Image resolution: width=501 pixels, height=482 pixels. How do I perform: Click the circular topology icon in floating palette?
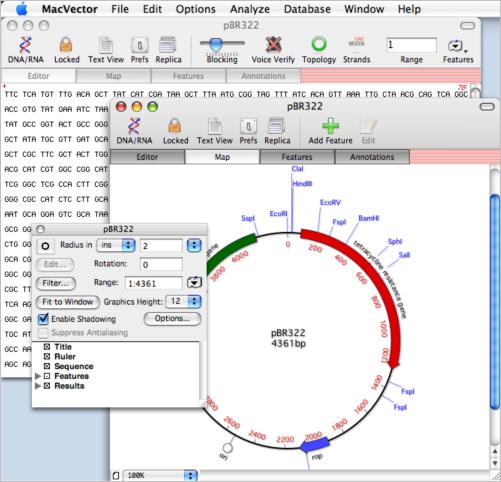45,246
